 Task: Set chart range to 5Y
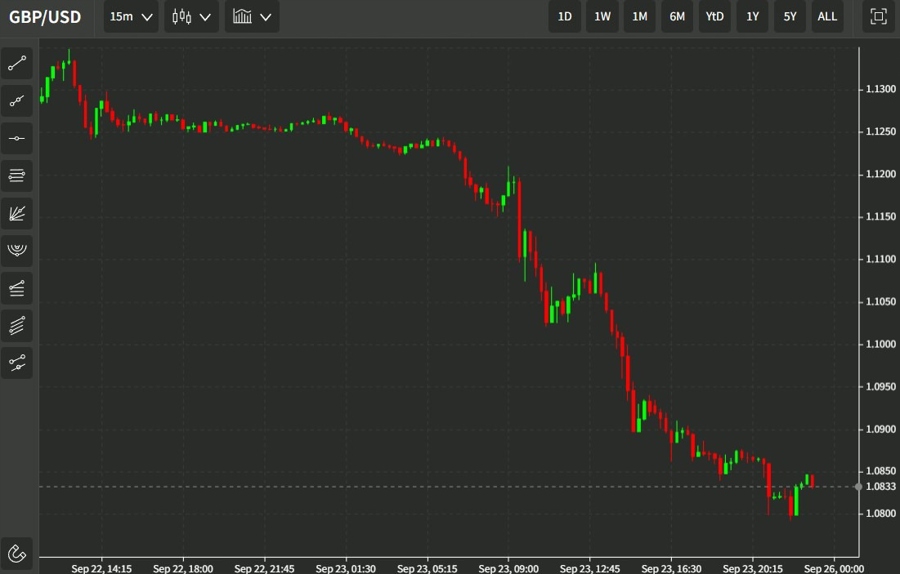click(x=790, y=17)
